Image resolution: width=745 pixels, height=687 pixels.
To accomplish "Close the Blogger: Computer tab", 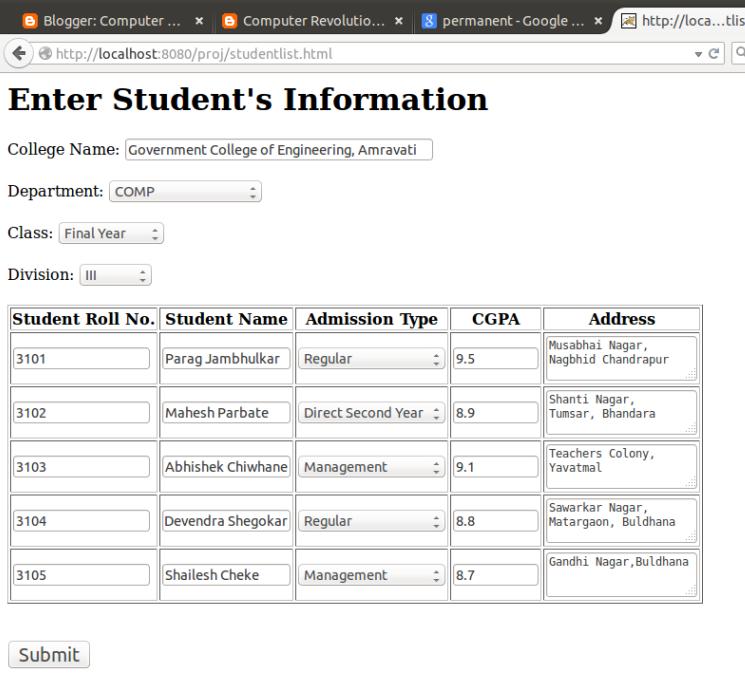I will tap(200, 21).
